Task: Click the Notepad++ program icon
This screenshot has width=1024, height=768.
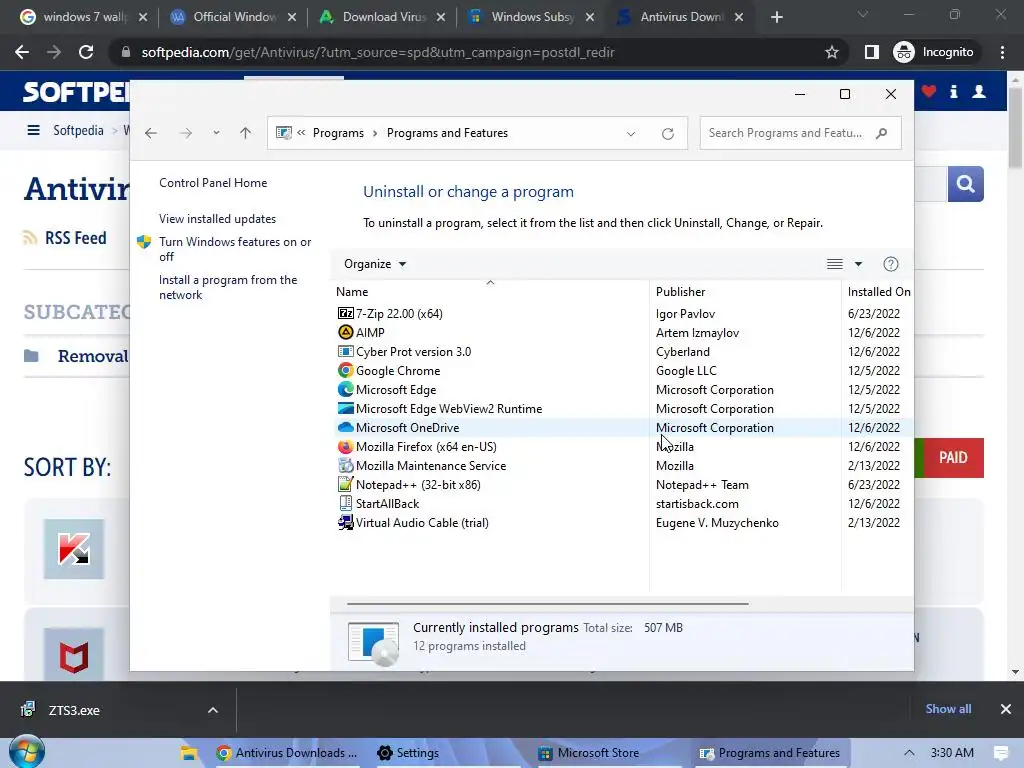Action: 345,485
